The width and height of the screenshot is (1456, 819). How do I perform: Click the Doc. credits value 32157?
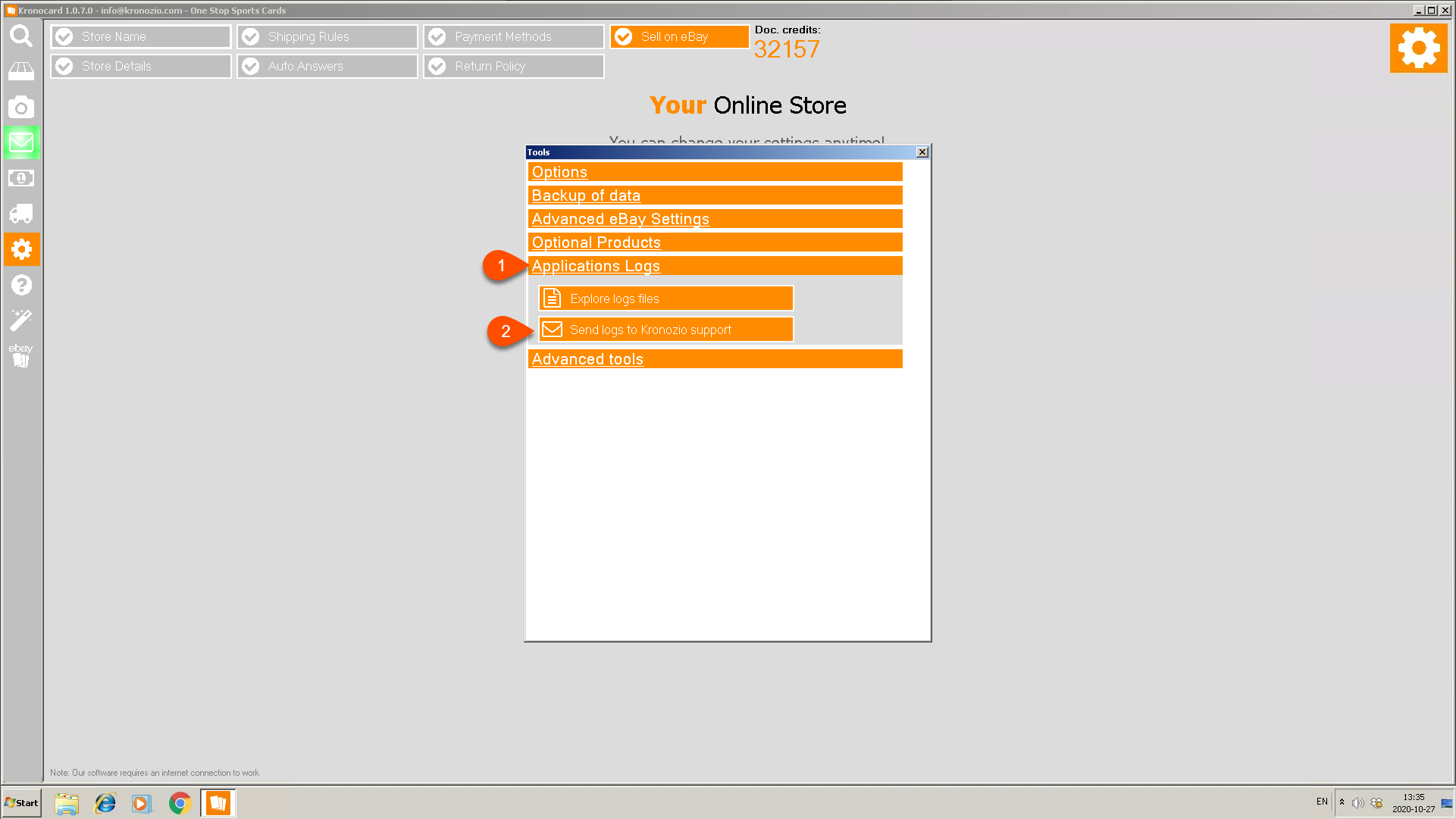pyautogui.click(x=787, y=49)
